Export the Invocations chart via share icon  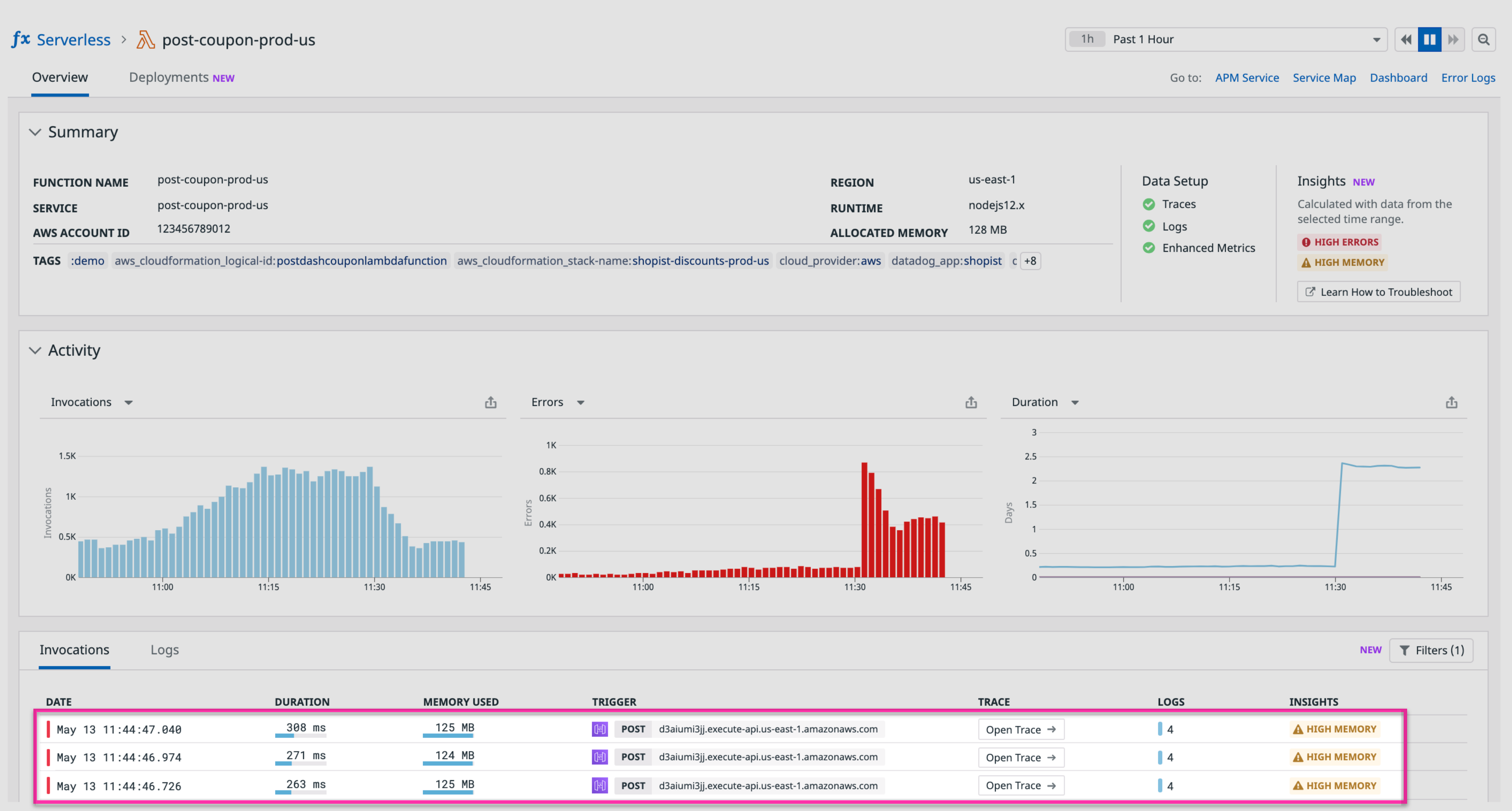pyautogui.click(x=491, y=402)
